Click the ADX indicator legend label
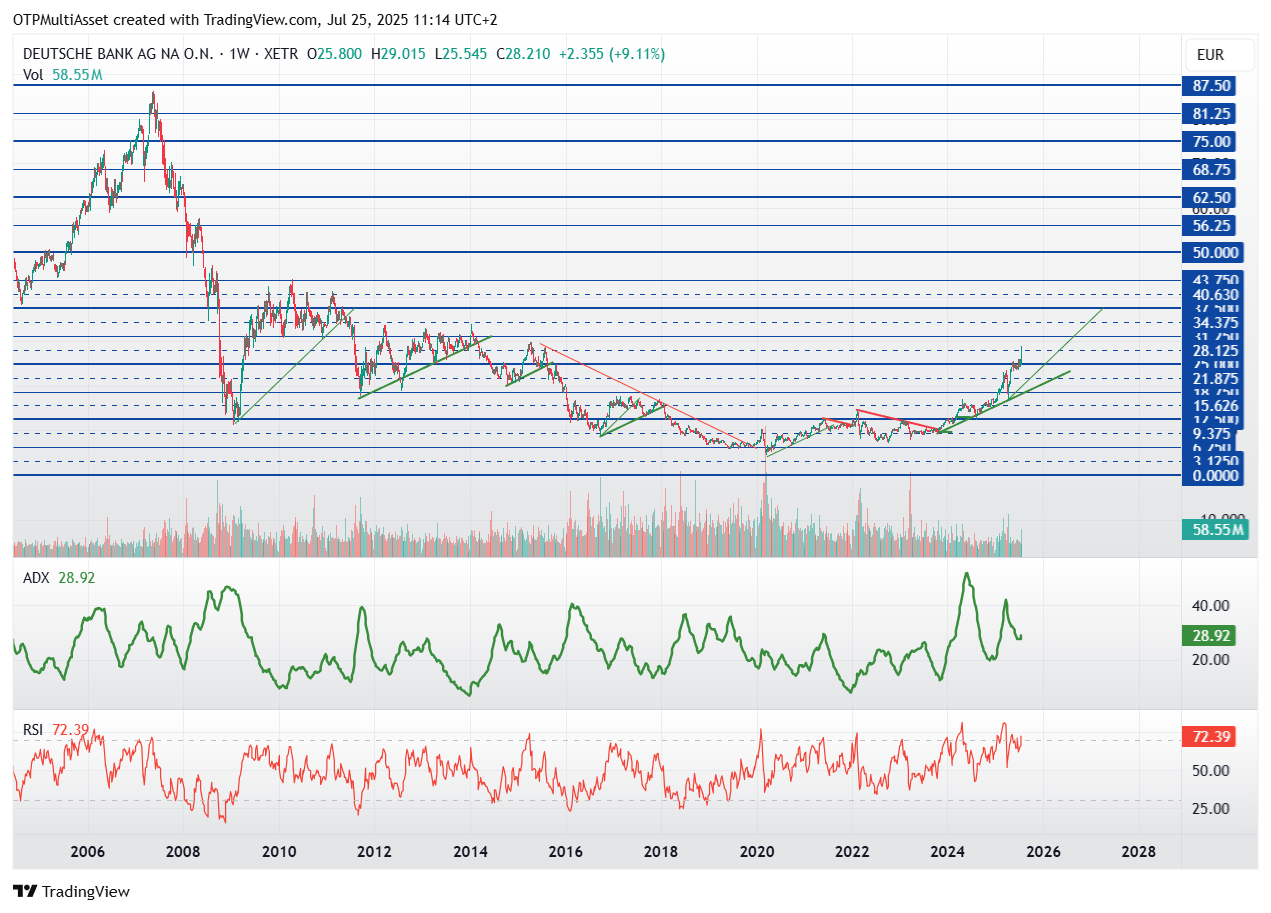The width and height of the screenshot is (1271, 913). click(36, 577)
